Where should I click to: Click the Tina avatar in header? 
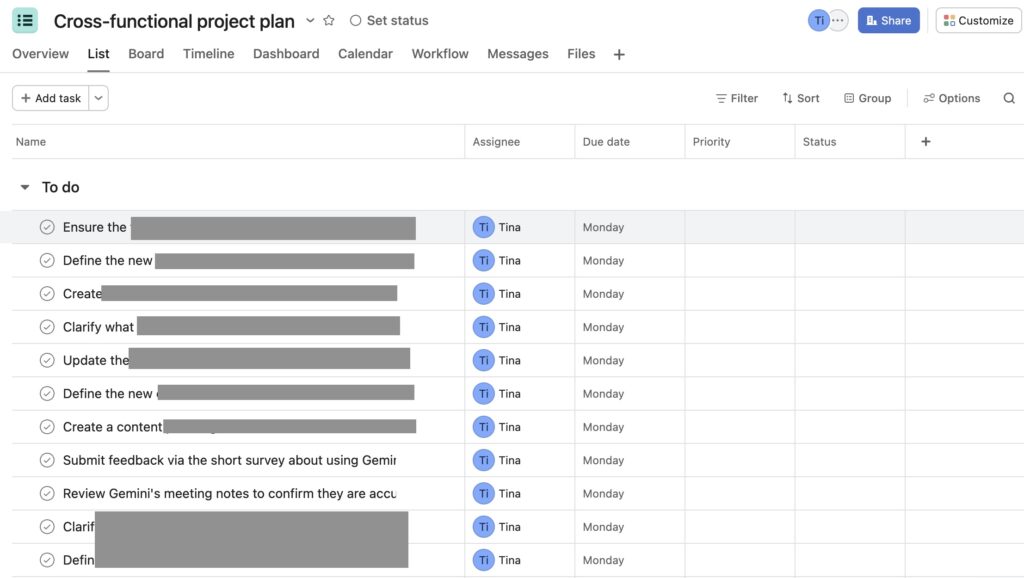[x=819, y=20]
